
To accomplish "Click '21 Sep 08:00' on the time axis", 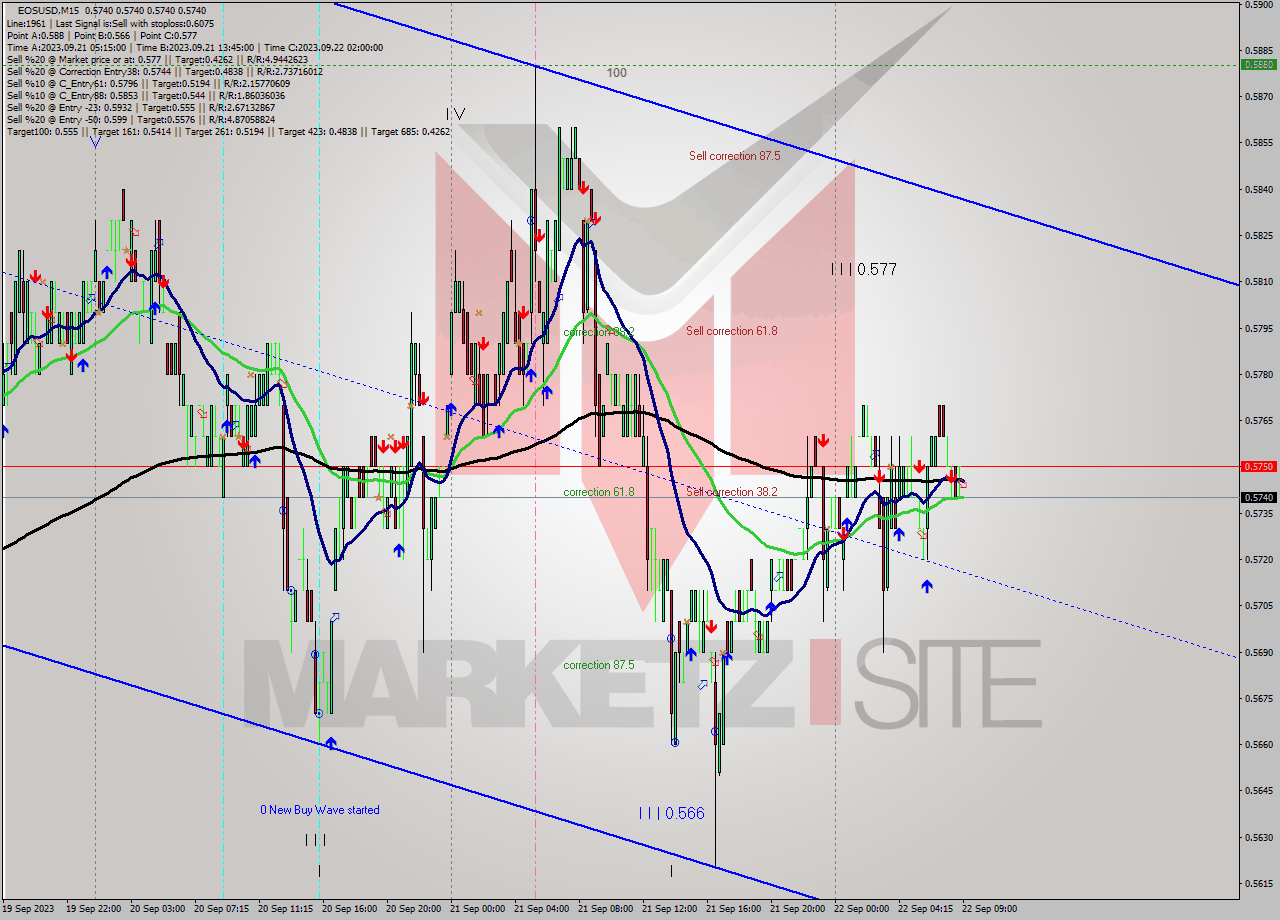I will pyautogui.click(x=607, y=909).
